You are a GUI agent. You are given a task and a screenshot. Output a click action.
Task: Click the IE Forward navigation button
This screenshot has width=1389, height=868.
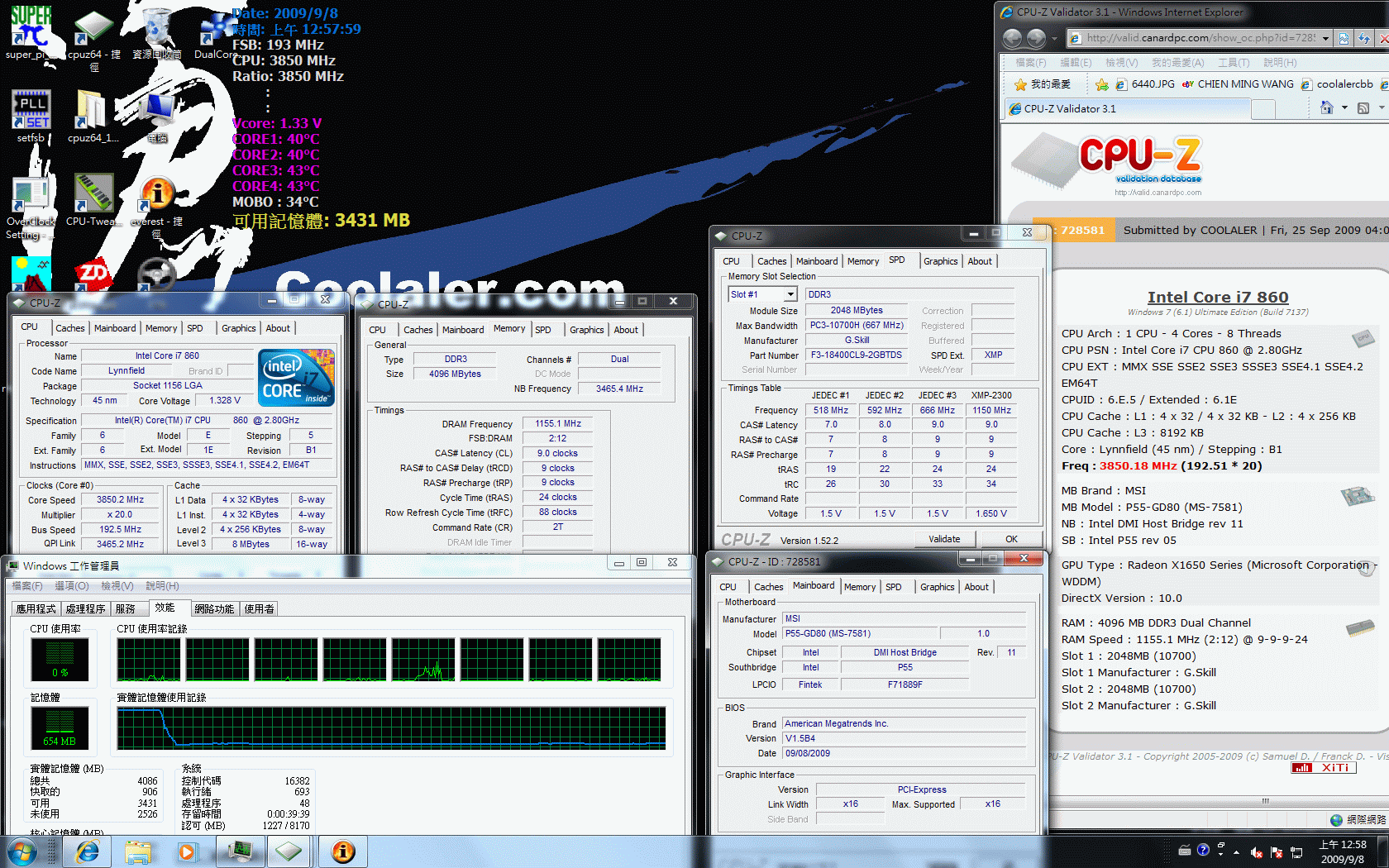(x=1036, y=38)
